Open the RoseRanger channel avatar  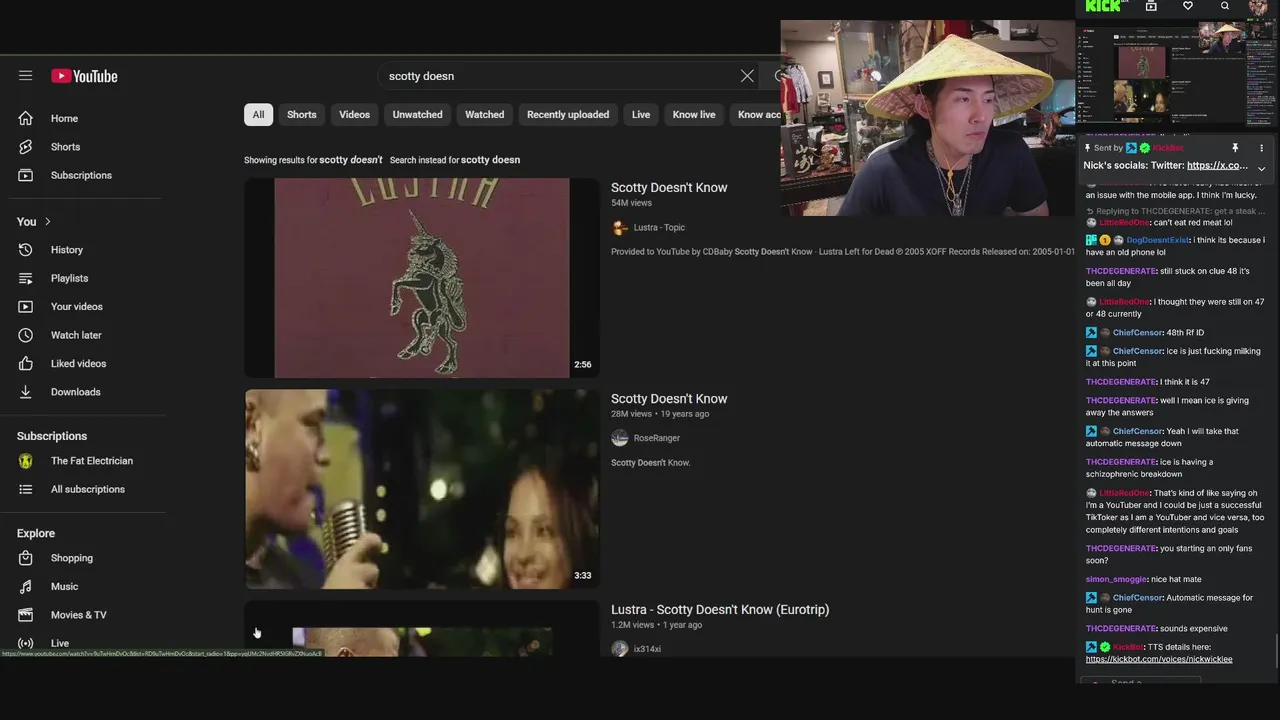point(620,438)
